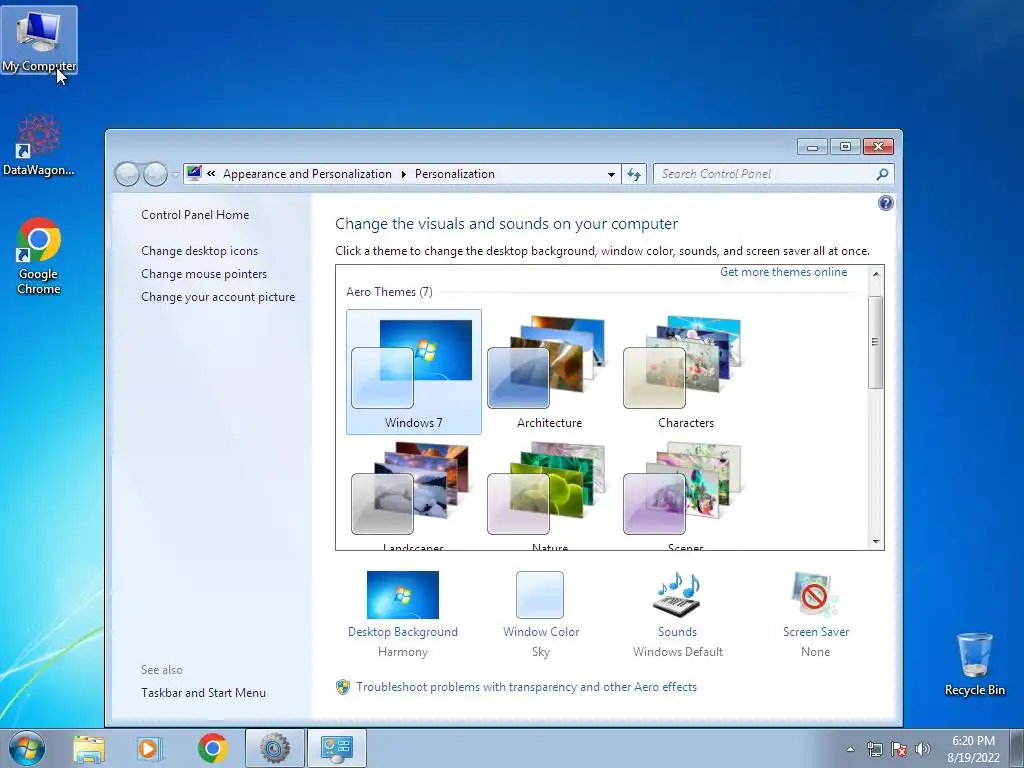This screenshot has width=1024, height=768.
Task: Close the Personalization window
Action: (x=878, y=147)
